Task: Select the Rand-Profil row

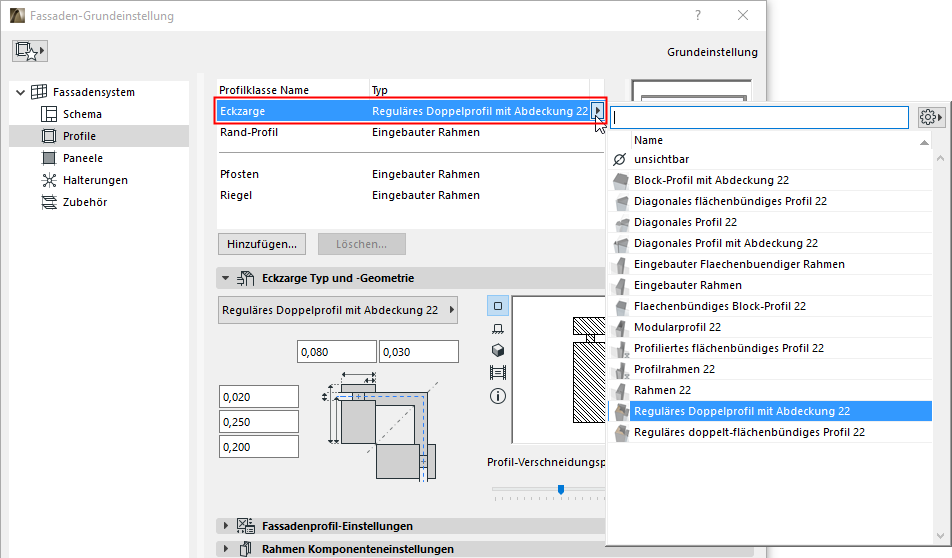Action: (410, 132)
